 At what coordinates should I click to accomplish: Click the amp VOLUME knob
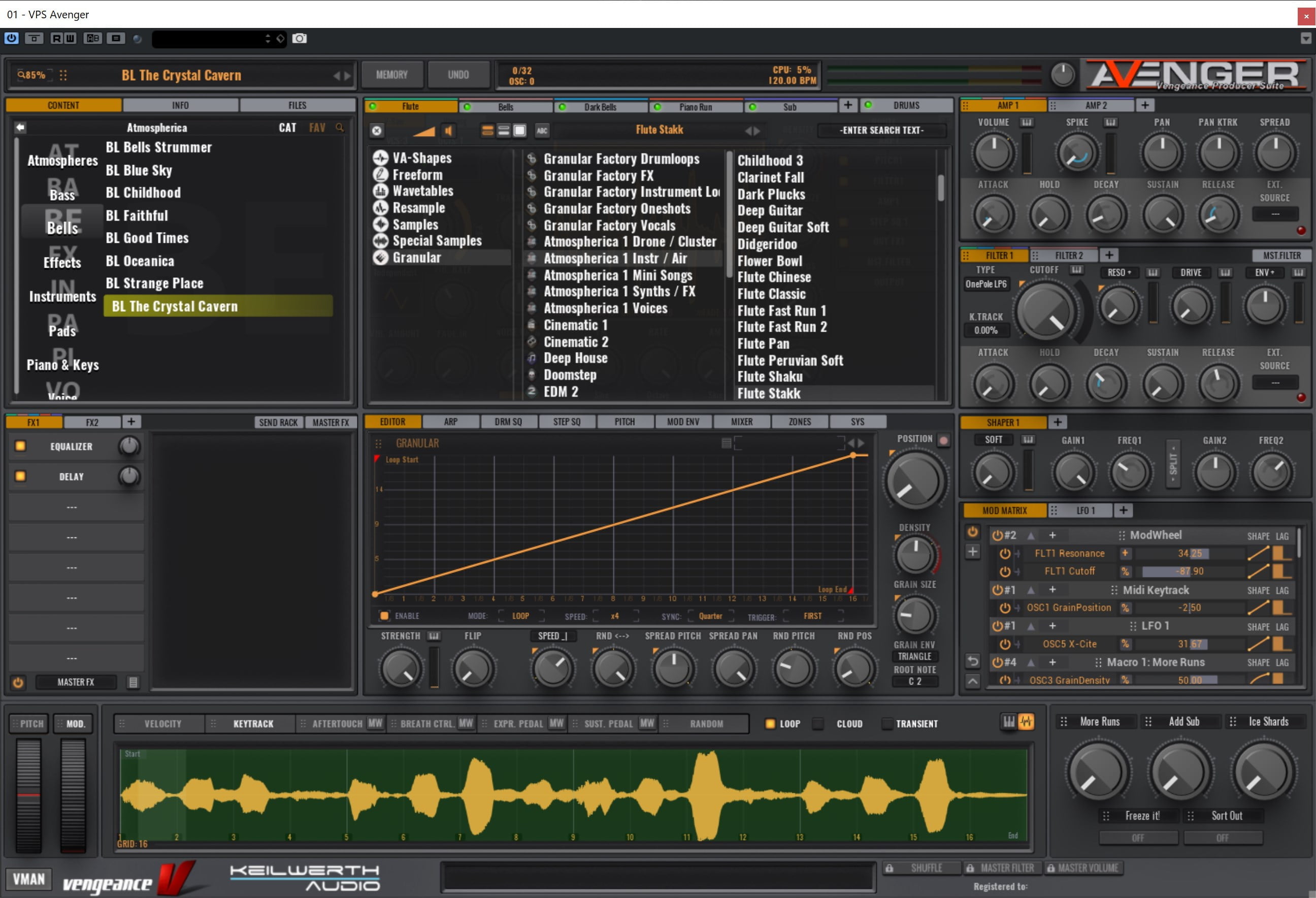(x=993, y=152)
